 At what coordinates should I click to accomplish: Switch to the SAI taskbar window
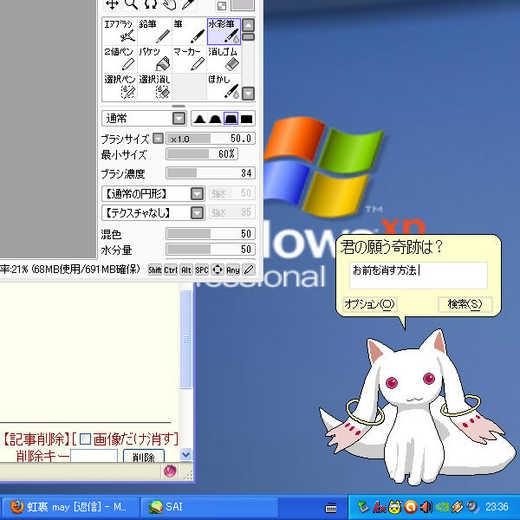[x=208, y=507]
